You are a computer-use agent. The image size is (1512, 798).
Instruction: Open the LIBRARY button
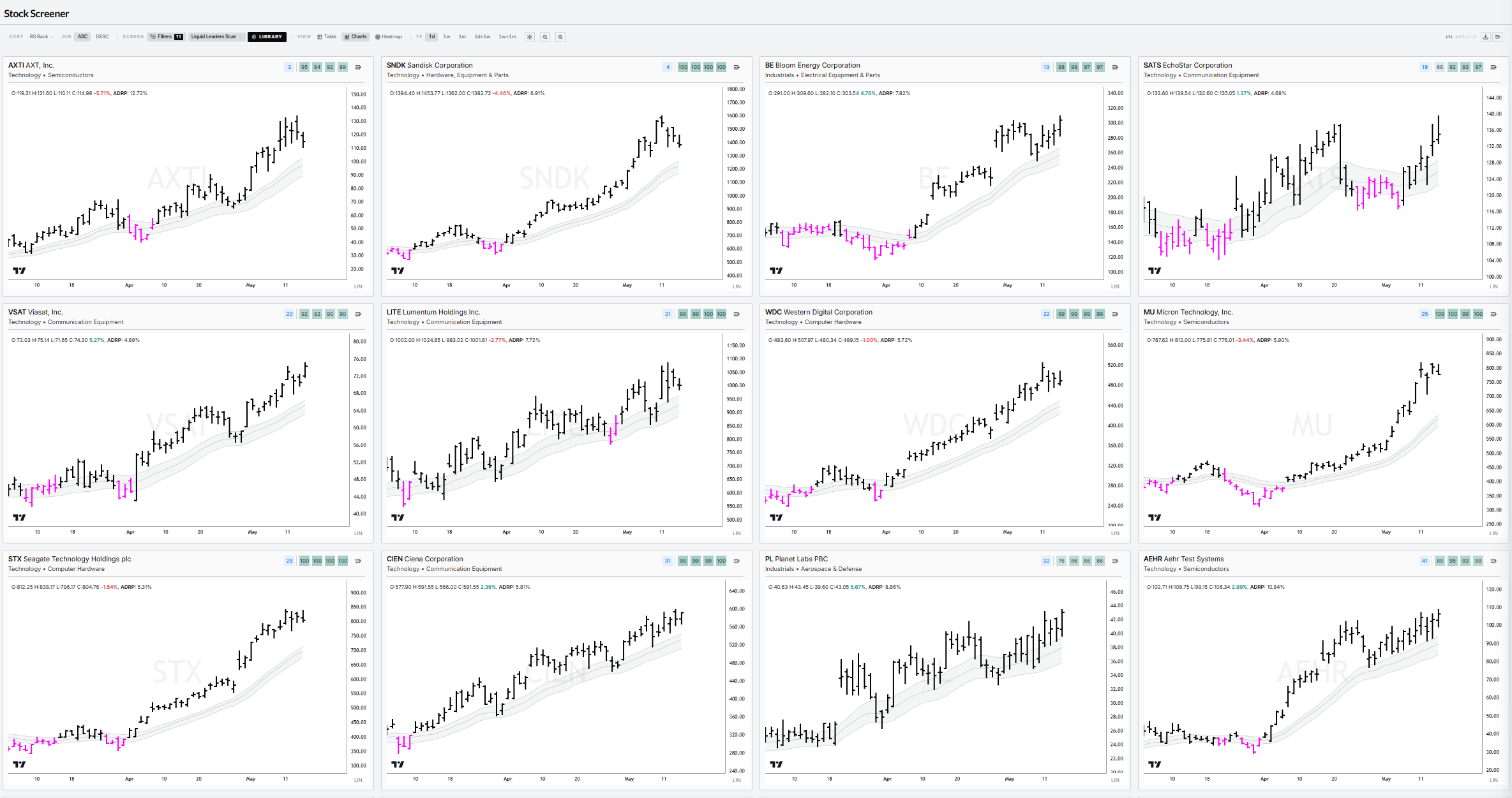tap(267, 37)
